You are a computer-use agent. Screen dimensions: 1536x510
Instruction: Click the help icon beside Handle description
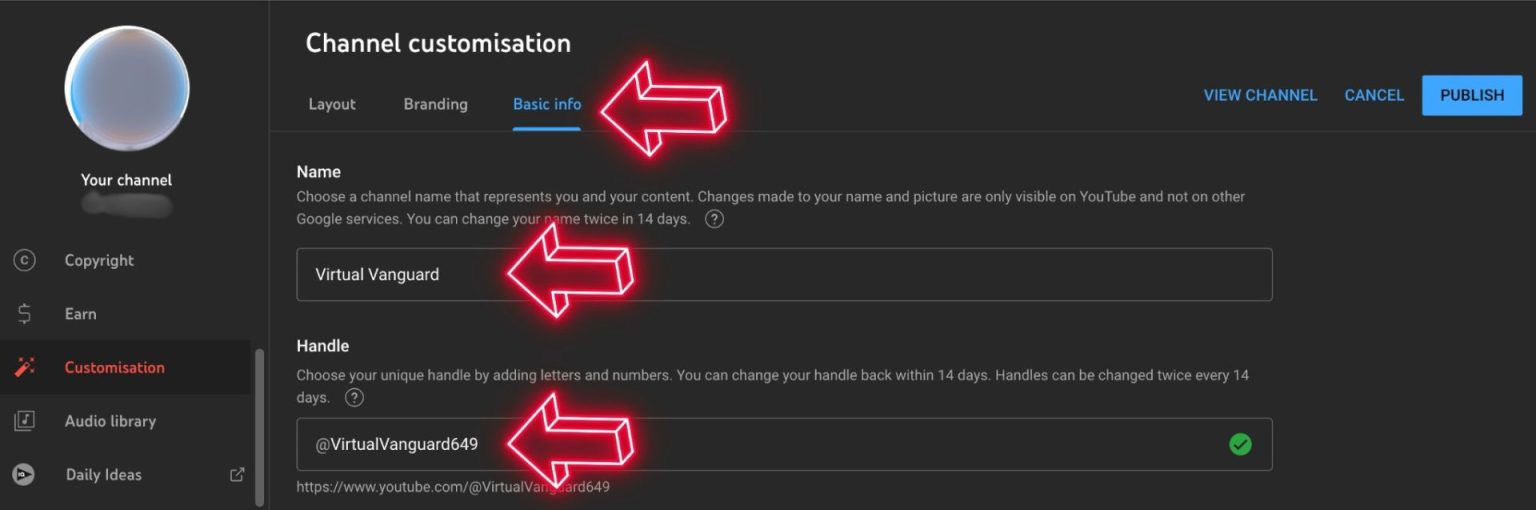pyautogui.click(x=354, y=397)
